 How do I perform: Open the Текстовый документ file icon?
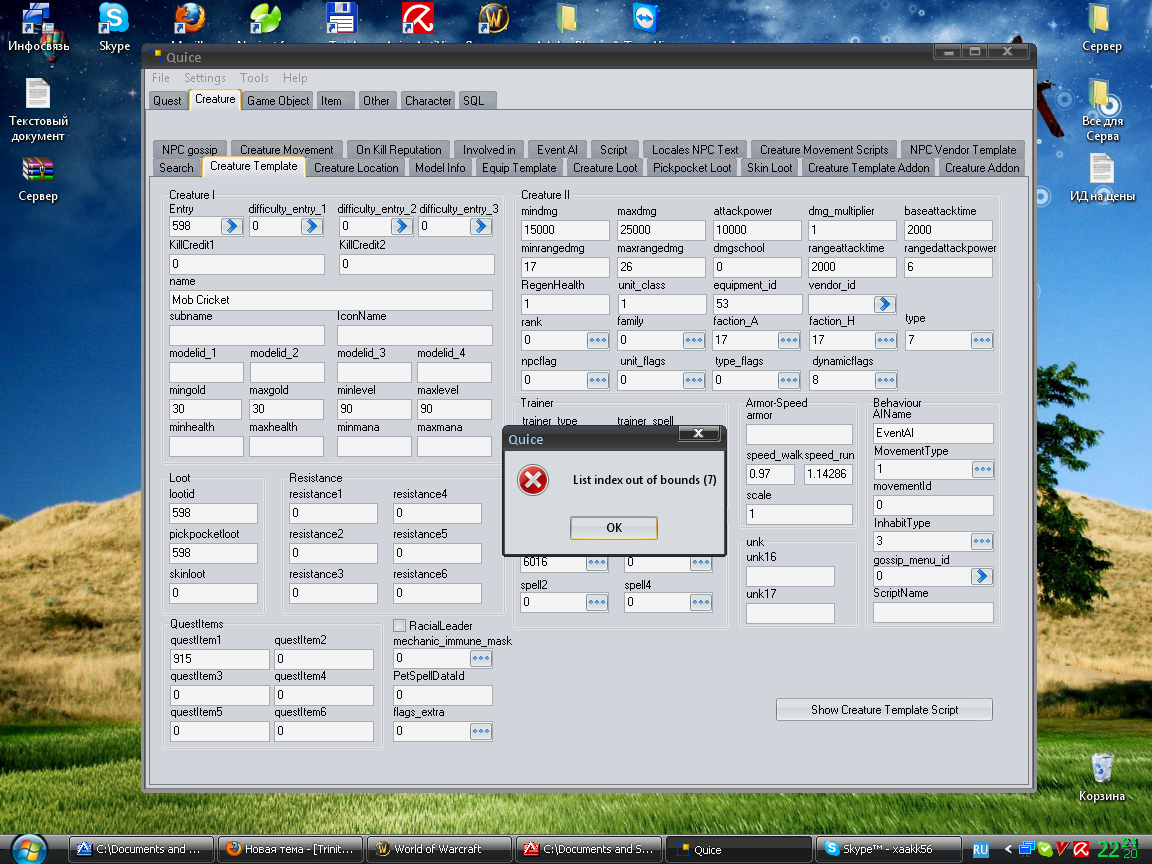point(37,110)
